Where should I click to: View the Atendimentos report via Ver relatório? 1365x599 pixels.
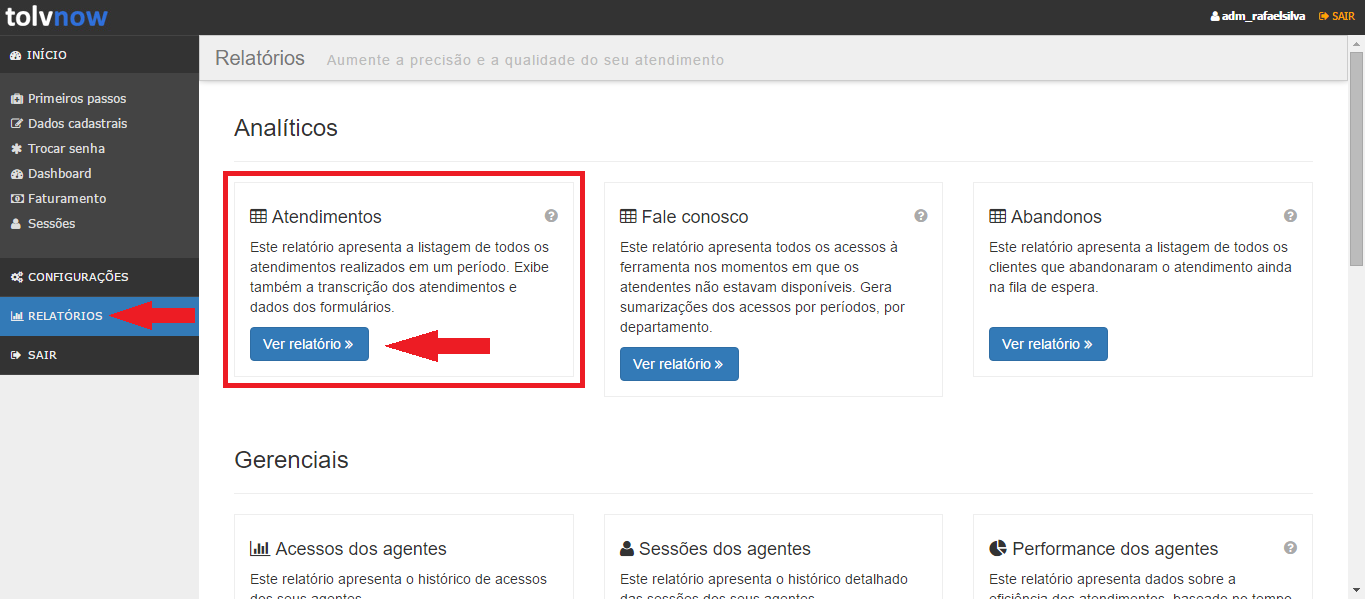309,344
